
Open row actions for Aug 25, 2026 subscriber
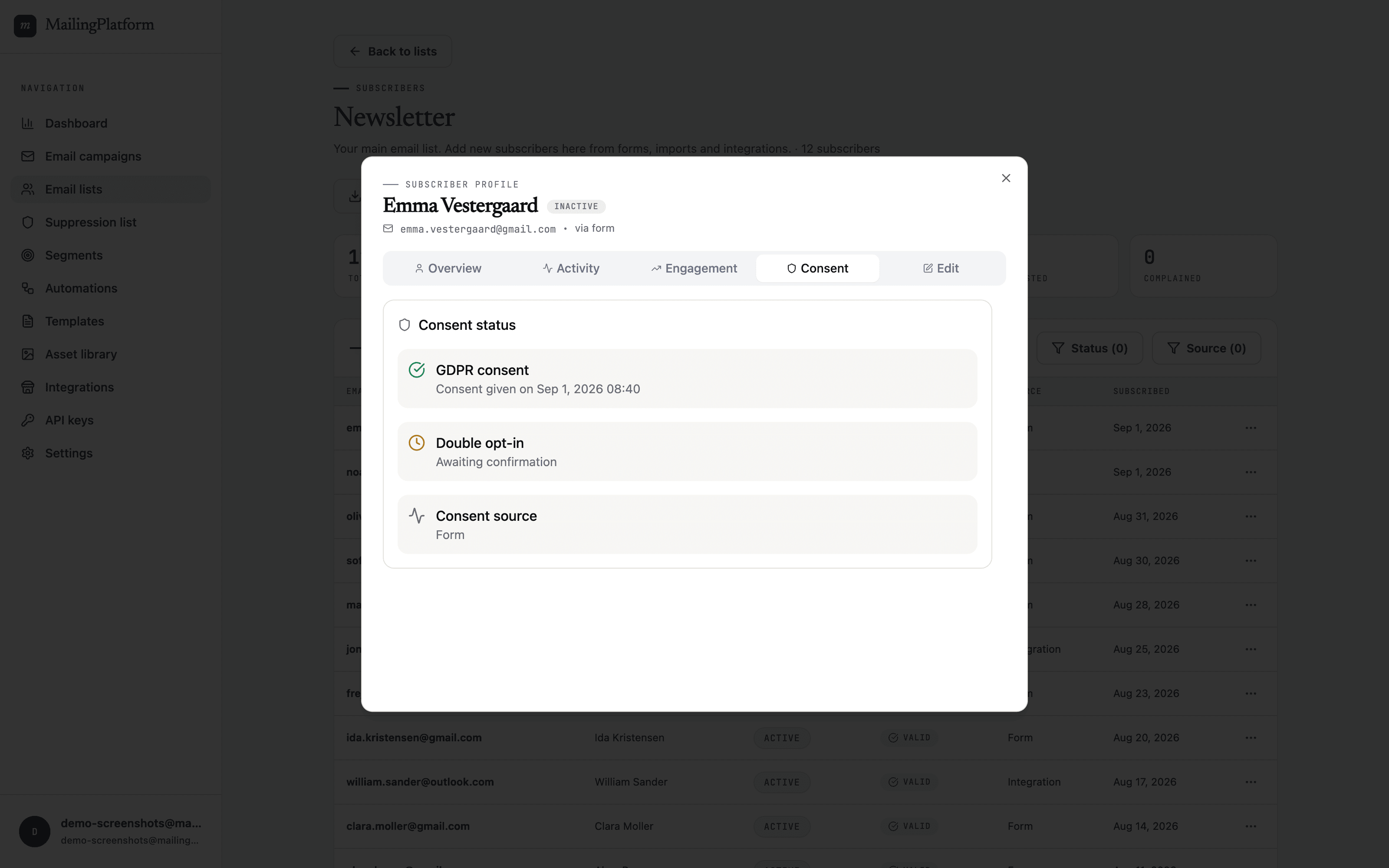tap(1251, 649)
